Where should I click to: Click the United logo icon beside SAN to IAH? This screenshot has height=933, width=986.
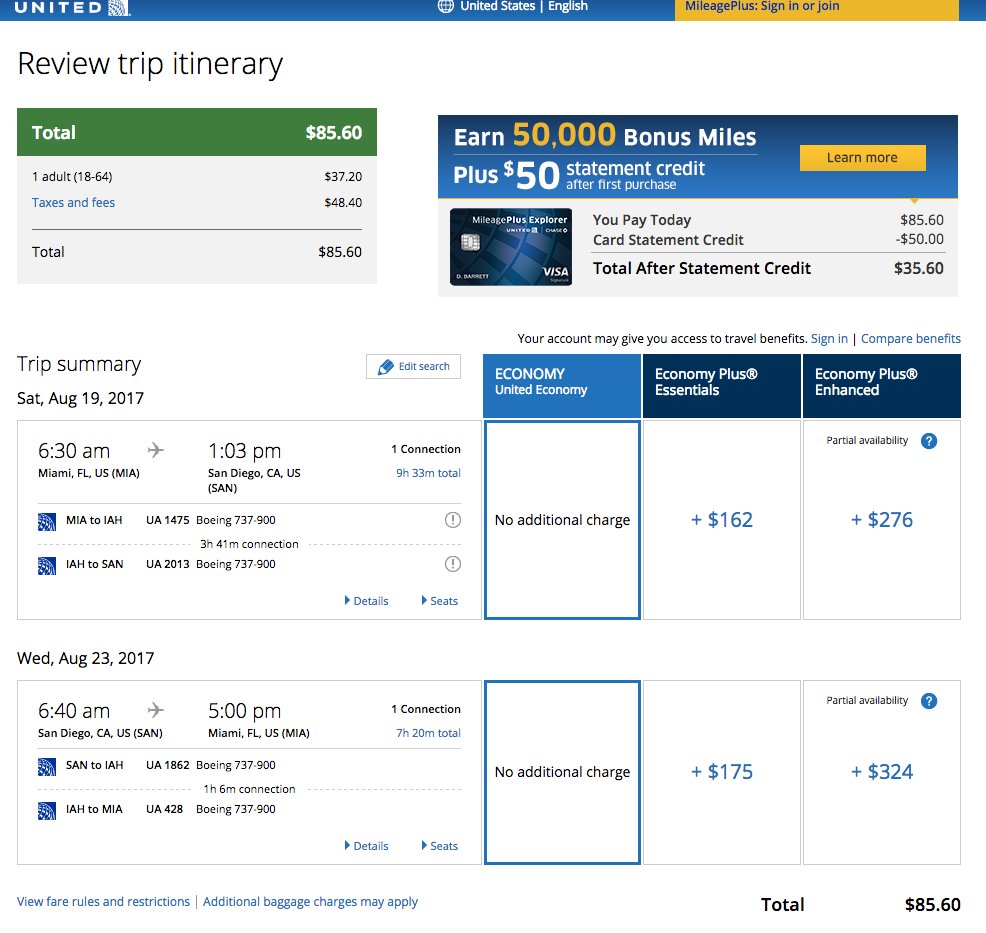tap(47, 767)
